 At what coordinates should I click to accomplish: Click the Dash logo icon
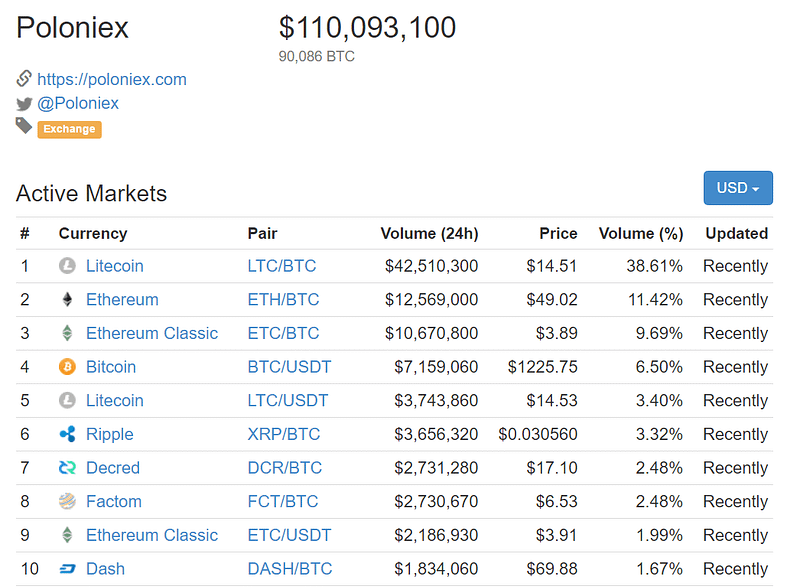67,569
